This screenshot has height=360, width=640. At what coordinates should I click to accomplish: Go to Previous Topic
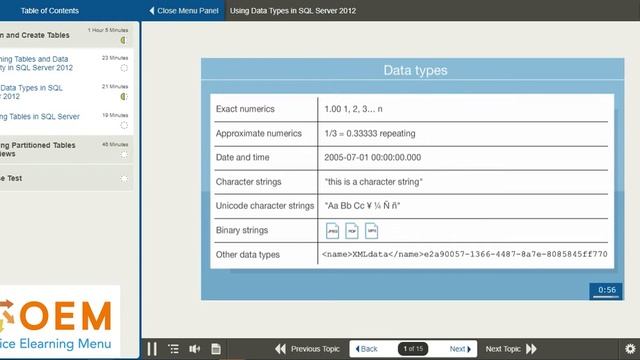[307, 349]
